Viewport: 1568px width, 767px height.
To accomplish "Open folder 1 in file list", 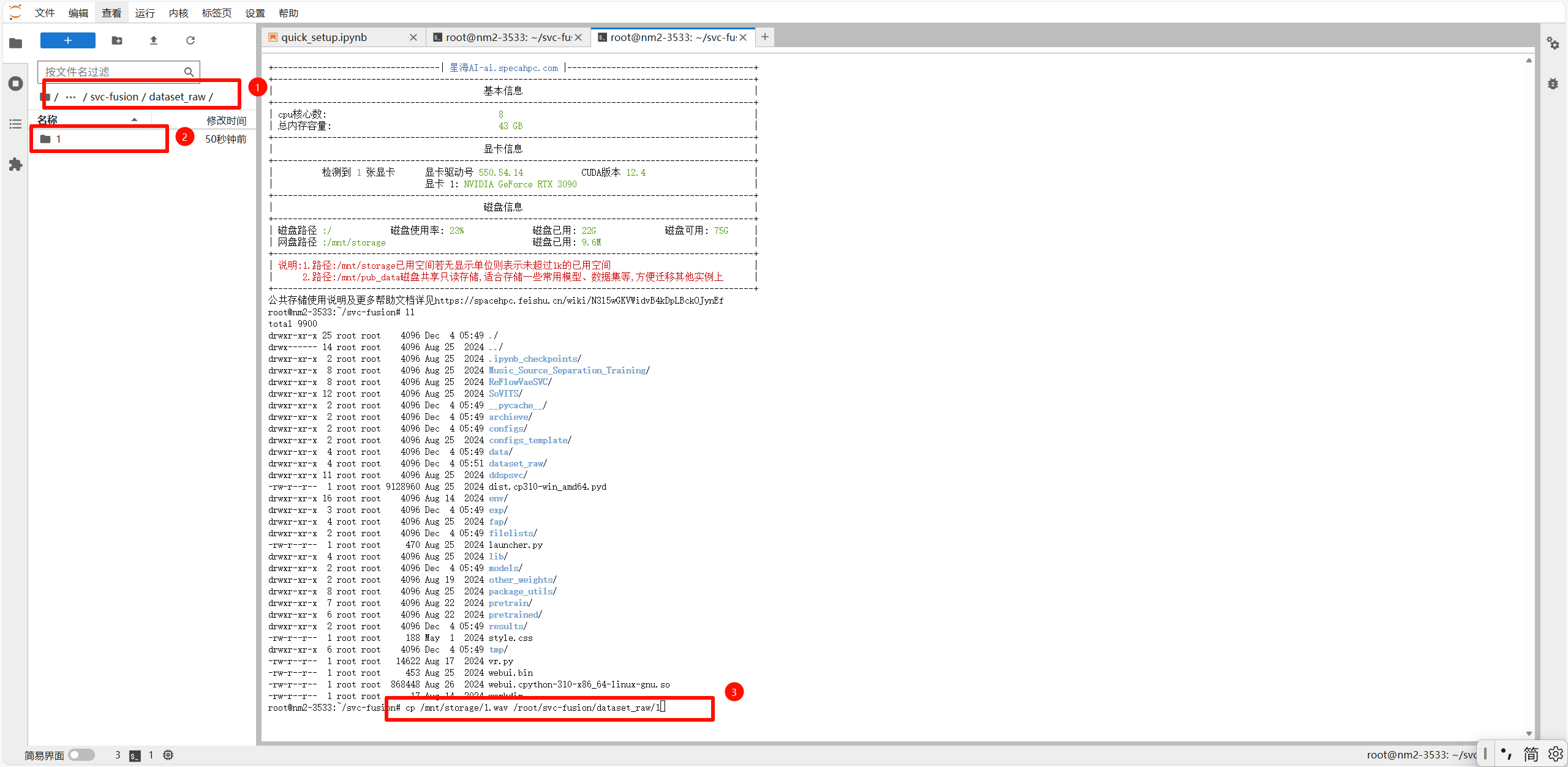I will pyautogui.click(x=58, y=140).
